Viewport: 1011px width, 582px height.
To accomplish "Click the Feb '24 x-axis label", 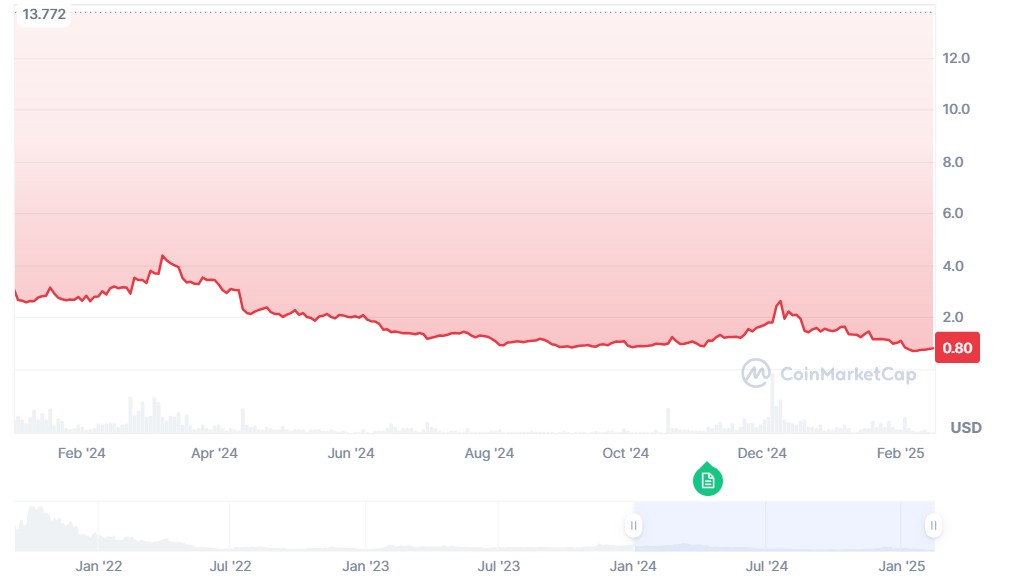I will [x=82, y=453].
